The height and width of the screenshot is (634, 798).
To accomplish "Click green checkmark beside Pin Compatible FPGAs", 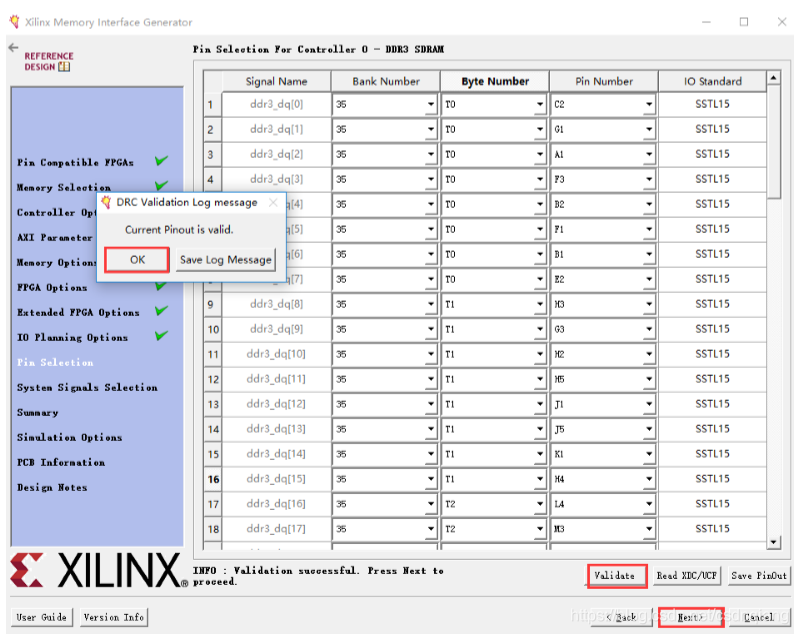I will [x=161, y=161].
